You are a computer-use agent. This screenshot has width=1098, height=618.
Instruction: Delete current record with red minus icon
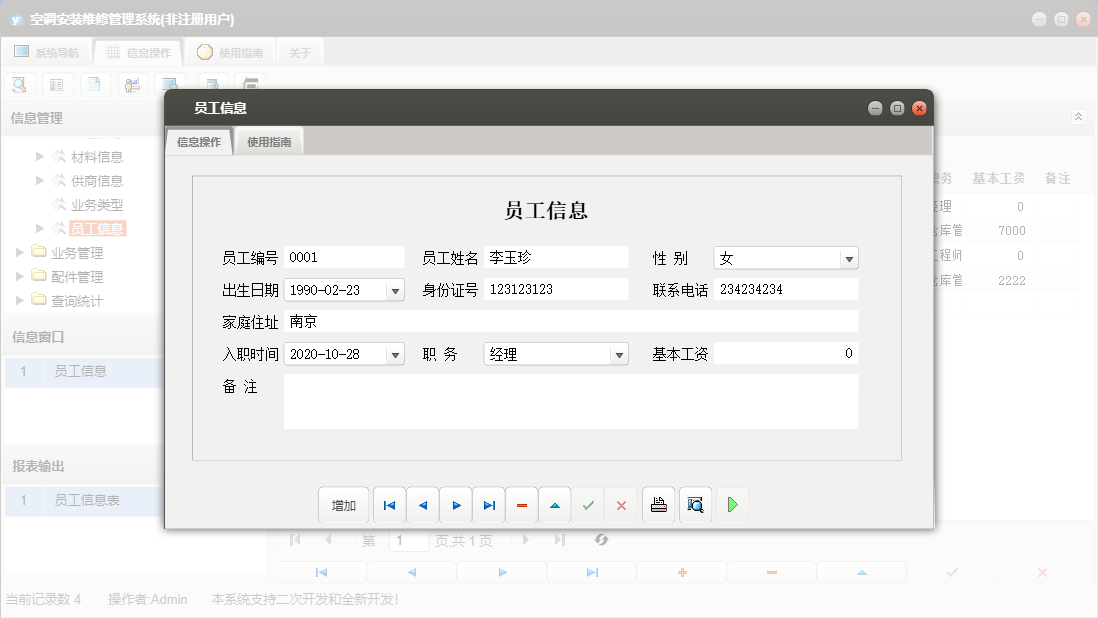tap(521, 505)
